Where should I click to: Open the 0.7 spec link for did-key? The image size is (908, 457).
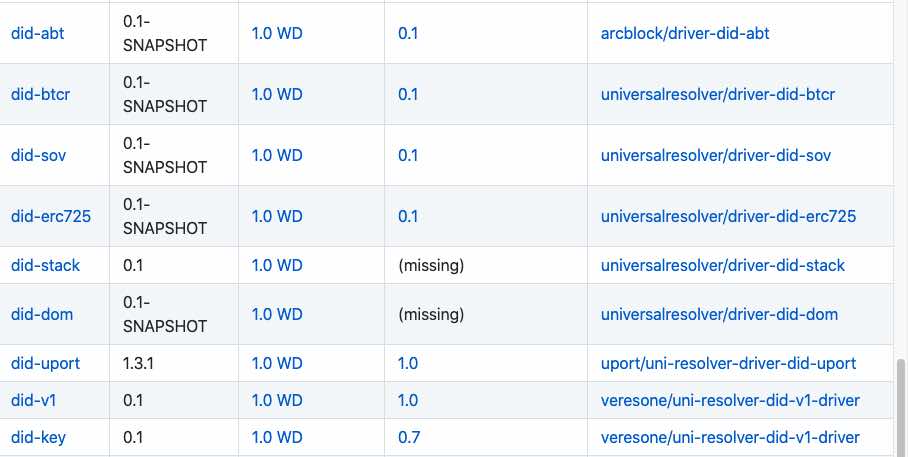coord(408,437)
